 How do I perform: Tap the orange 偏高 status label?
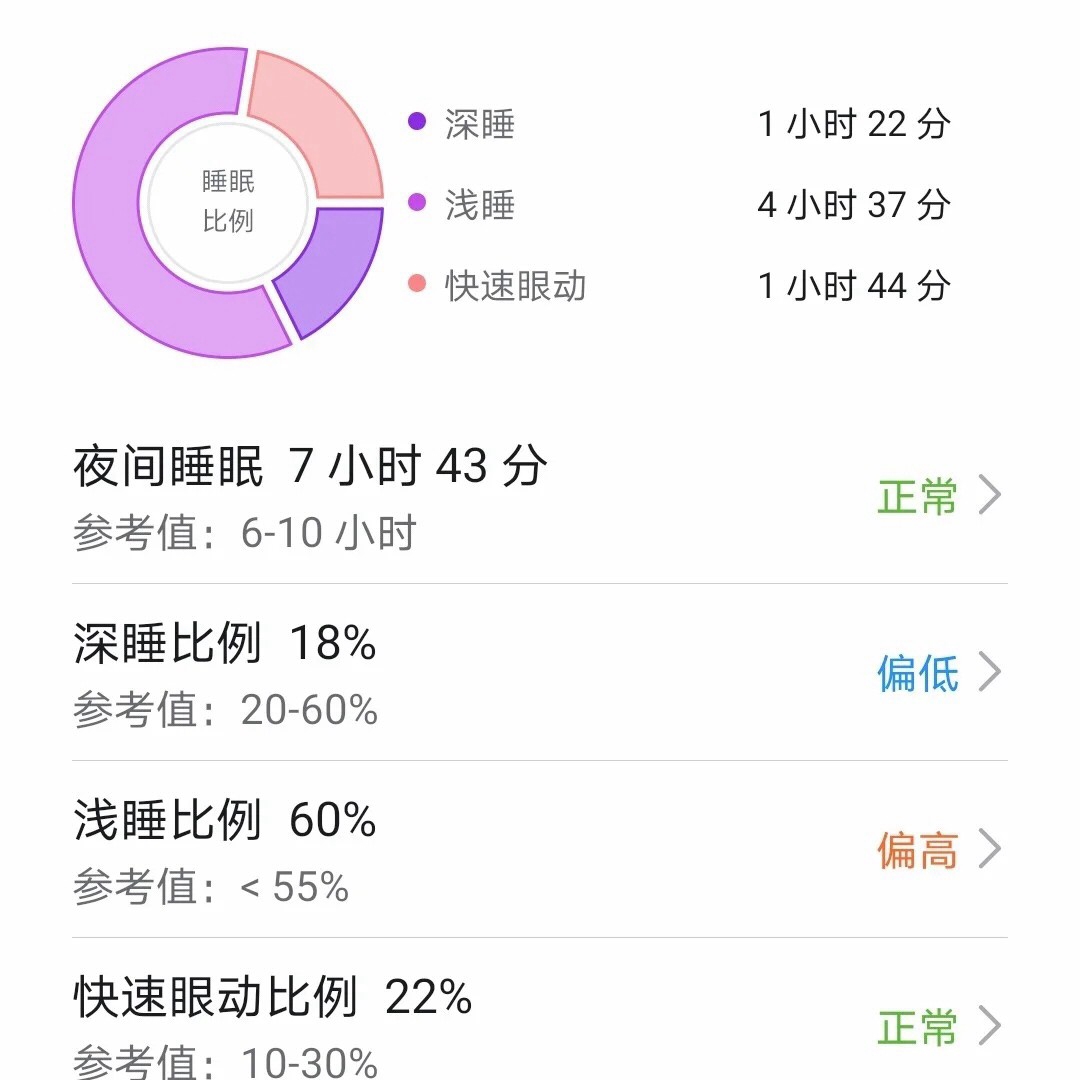pyautogui.click(x=917, y=850)
